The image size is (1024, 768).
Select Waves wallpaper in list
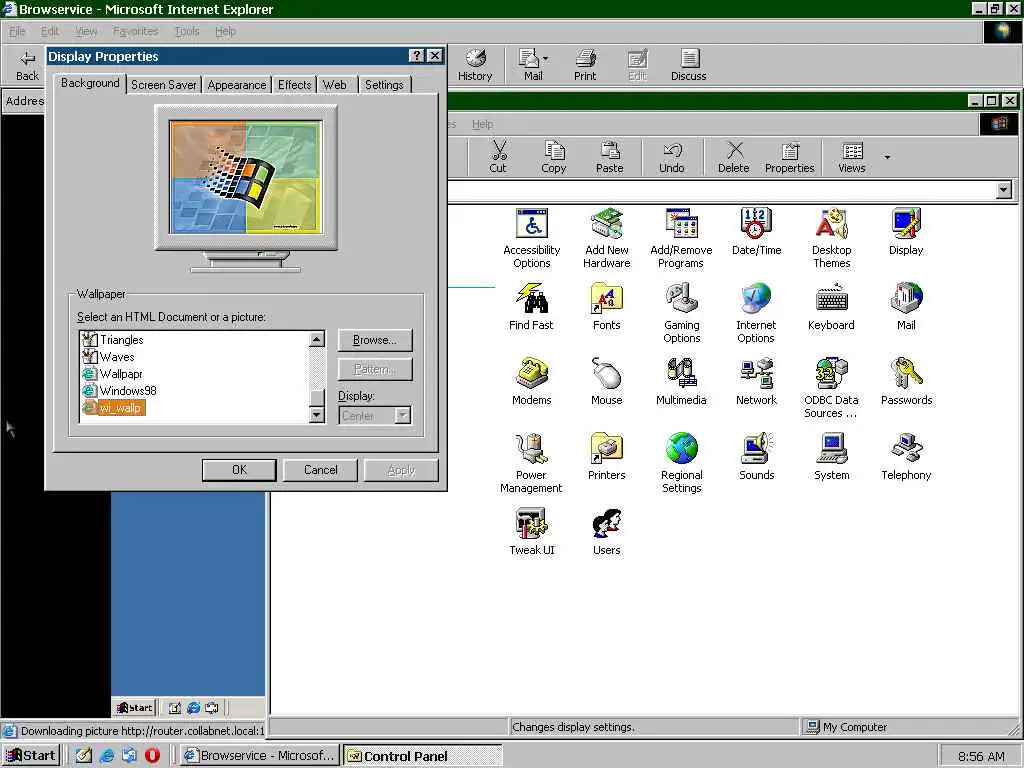click(x=108, y=357)
